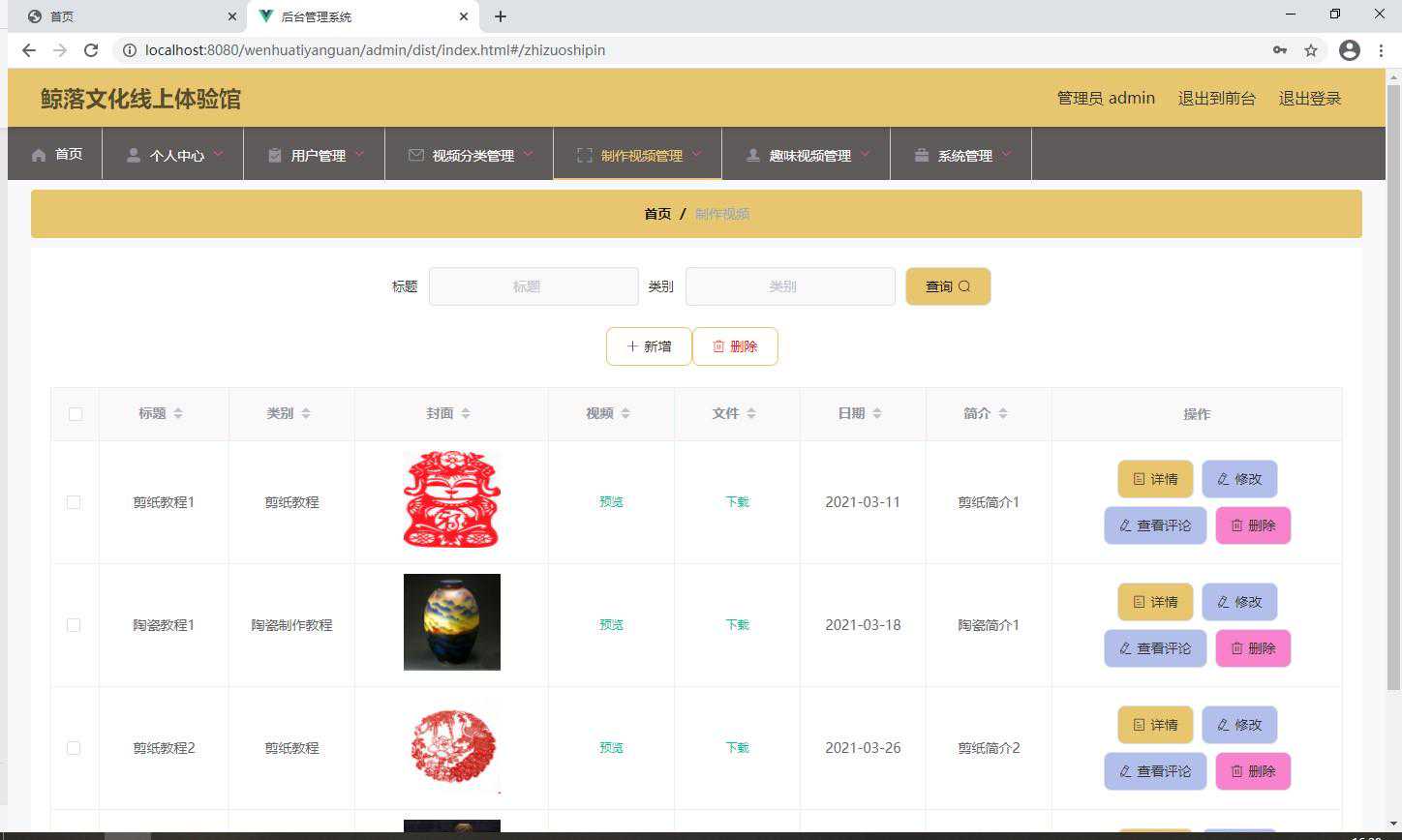
Task: Click the red paper-cut cat cover thumbnail
Action: click(451, 499)
